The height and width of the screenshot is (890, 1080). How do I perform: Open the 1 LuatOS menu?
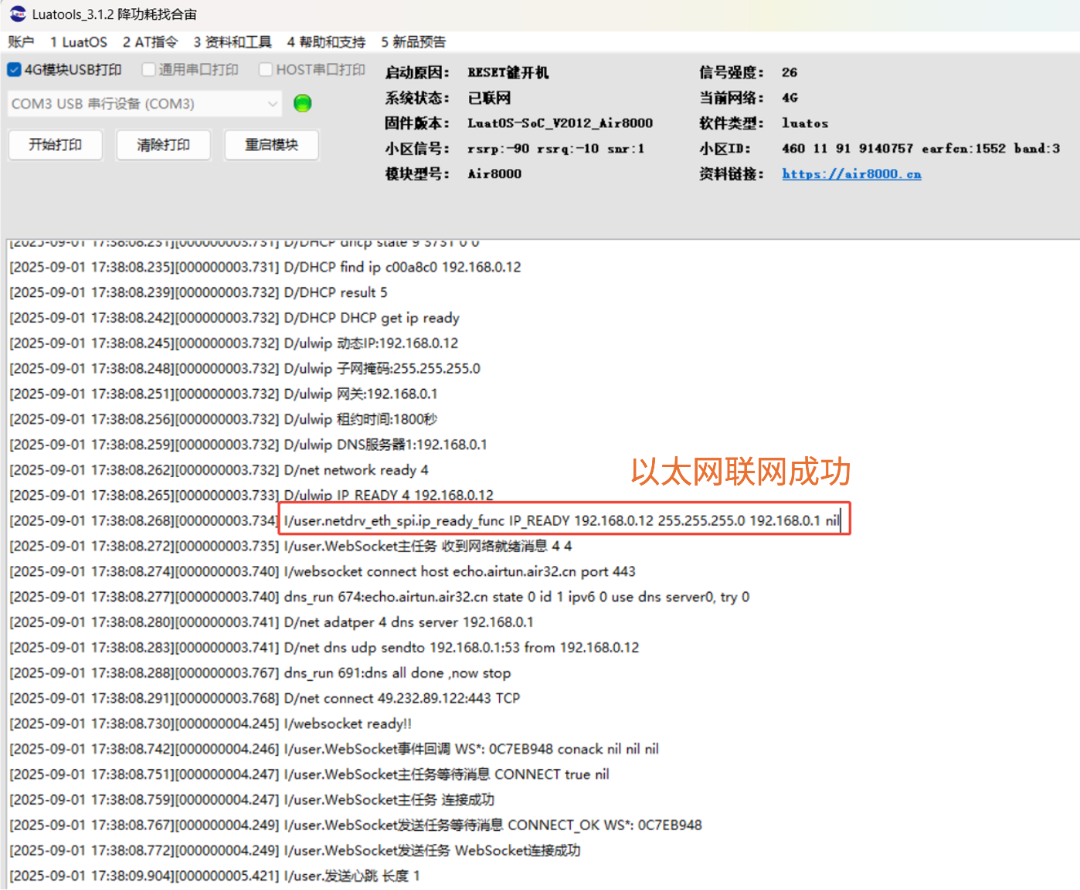tap(79, 42)
